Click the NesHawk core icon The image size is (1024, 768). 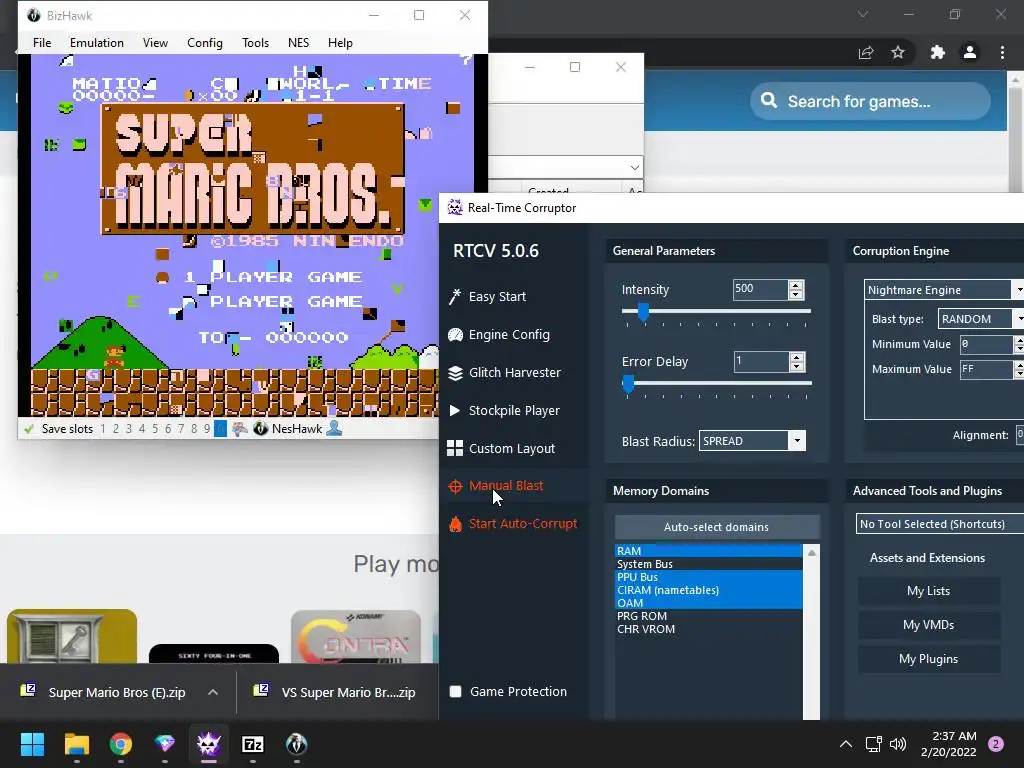(261, 429)
